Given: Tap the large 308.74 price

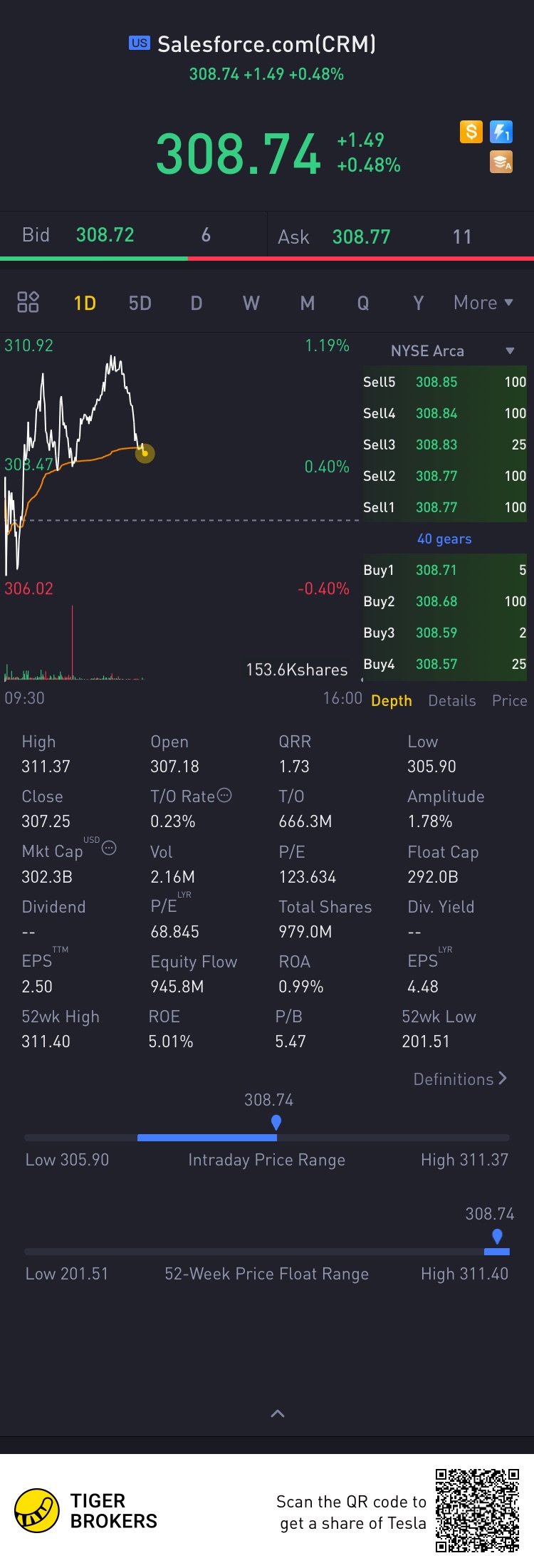Looking at the screenshot, I should click(239, 154).
